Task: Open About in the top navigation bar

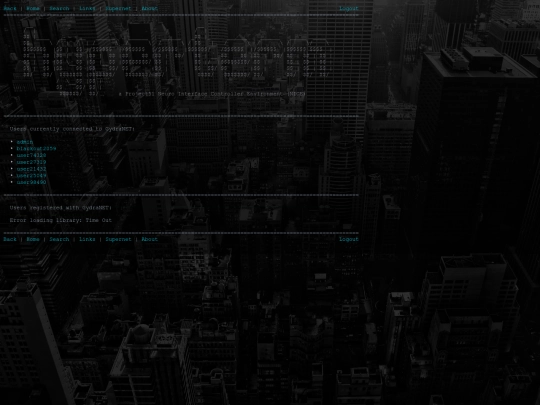Action: click(x=149, y=8)
